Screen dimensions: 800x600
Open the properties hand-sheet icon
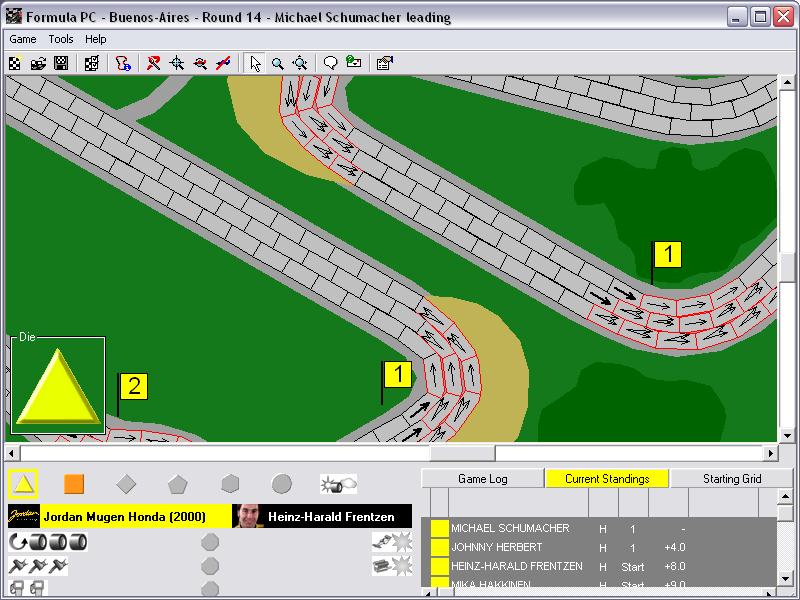point(385,63)
